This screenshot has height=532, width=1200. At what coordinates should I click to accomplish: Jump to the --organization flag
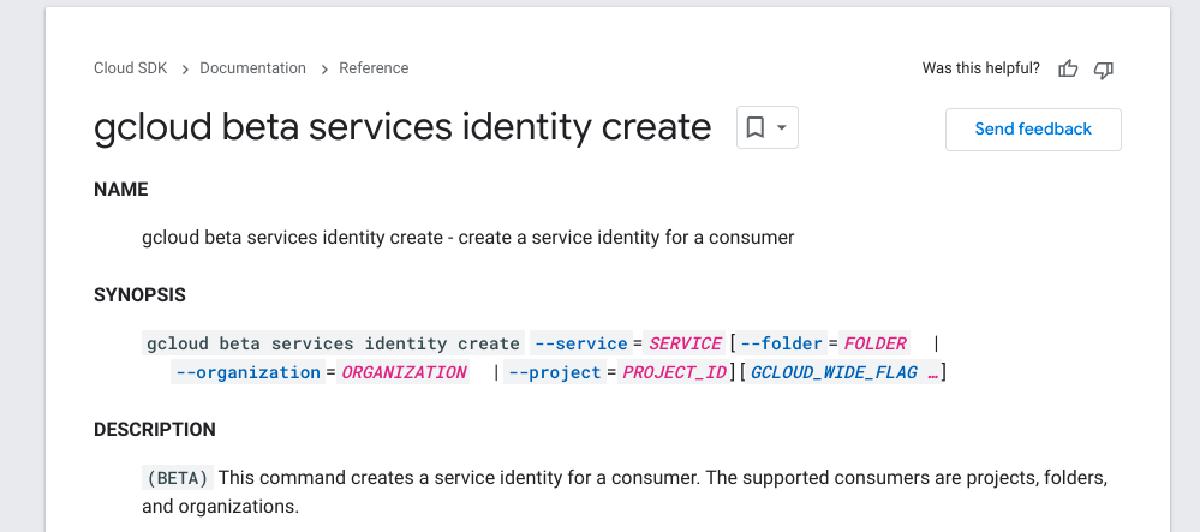[x=247, y=372]
